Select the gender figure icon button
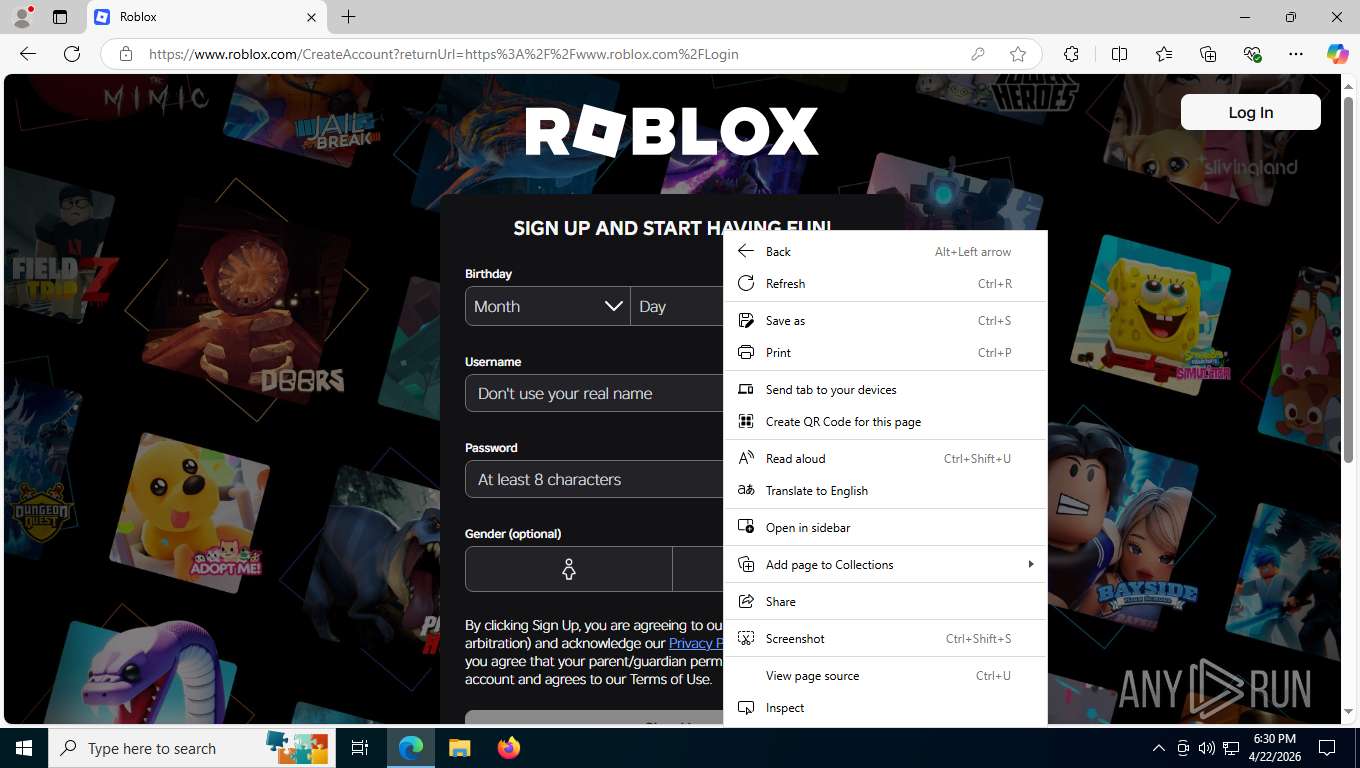Viewport: 1360px width, 768px height. coord(569,569)
